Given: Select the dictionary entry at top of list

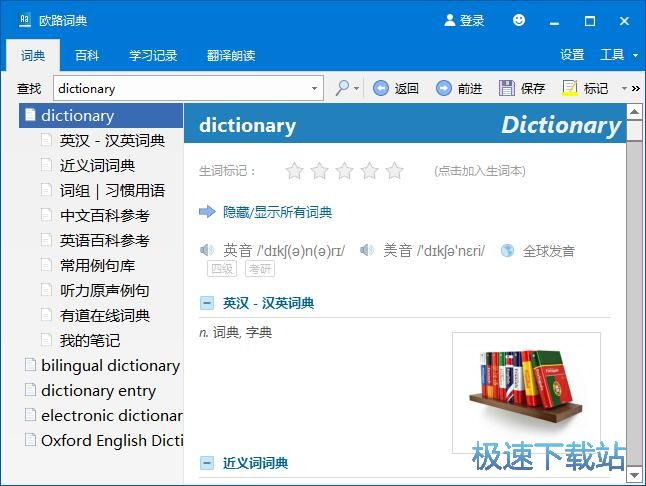Looking at the screenshot, I should click(x=101, y=115).
